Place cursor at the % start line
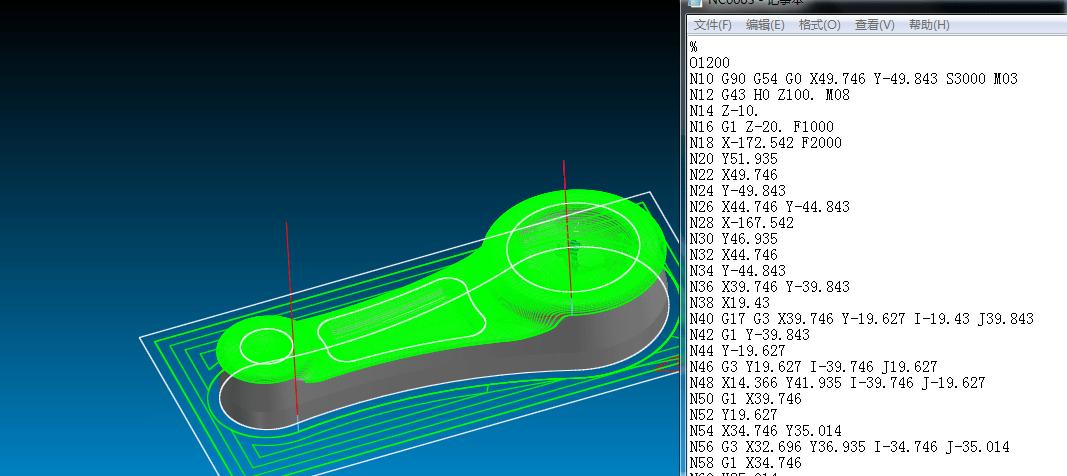The image size is (1067, 476). click(x=694, y=47)
